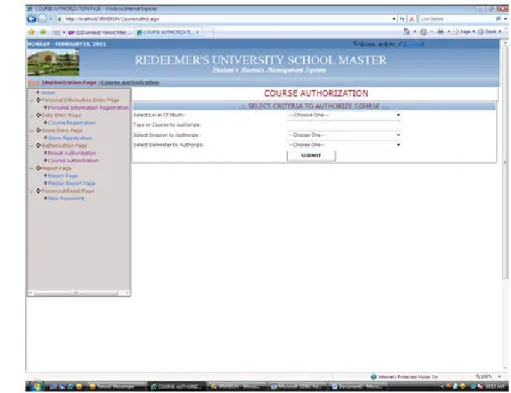Collapse the Report Page parent node

coord(32,168)
